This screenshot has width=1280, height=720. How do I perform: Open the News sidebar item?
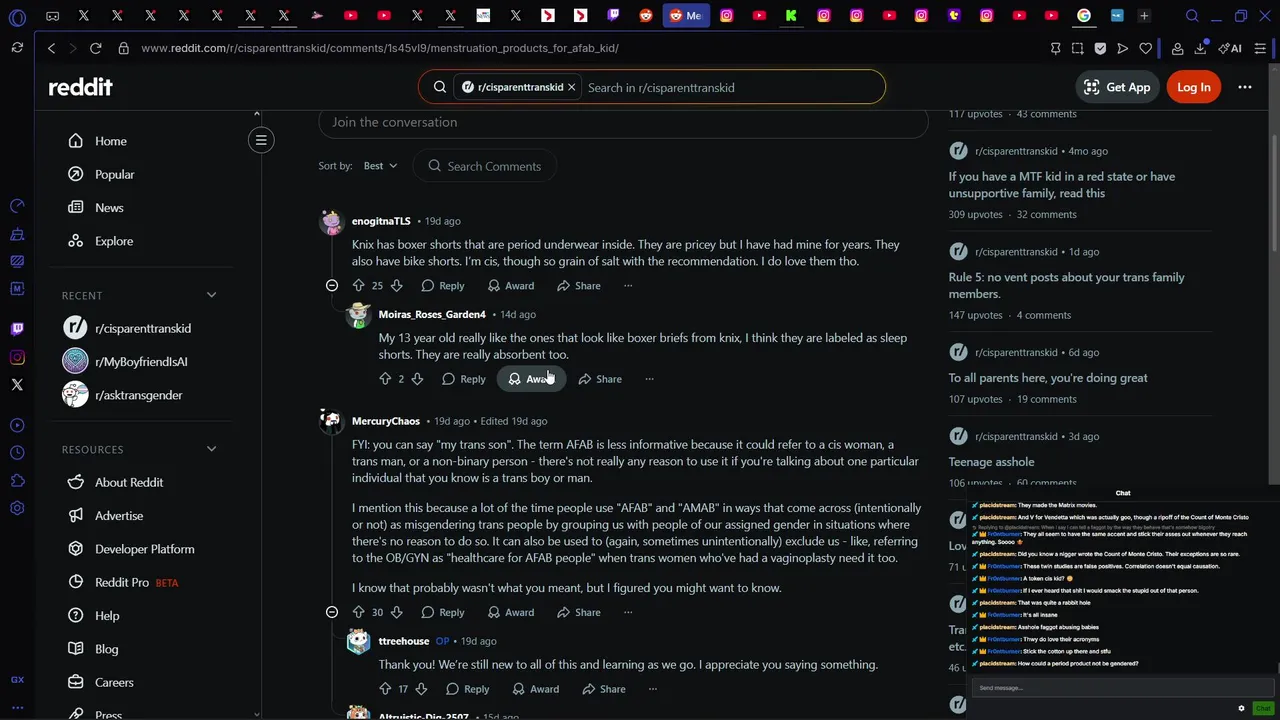(109, 208)
